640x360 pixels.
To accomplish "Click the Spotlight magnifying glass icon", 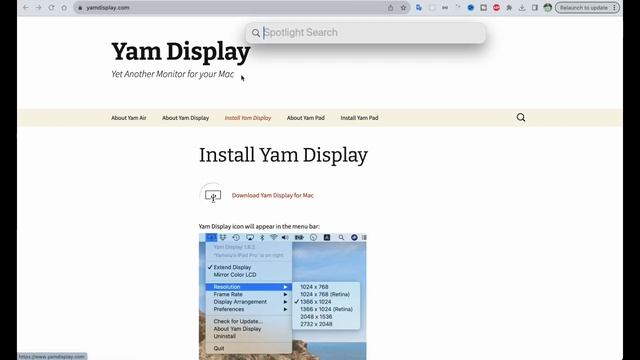I will pos(256,33).
